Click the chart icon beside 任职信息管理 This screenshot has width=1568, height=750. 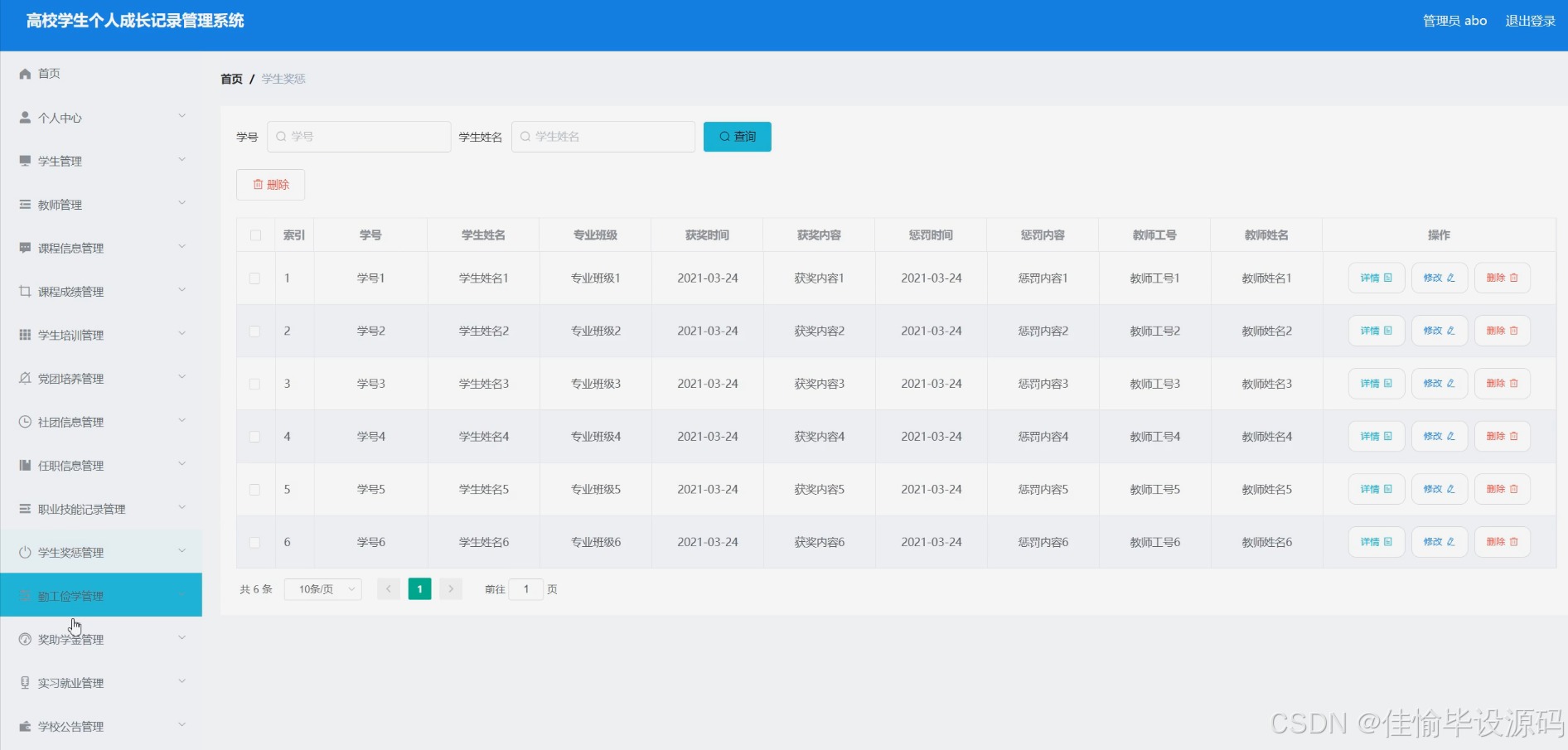(x=25, y=466)
